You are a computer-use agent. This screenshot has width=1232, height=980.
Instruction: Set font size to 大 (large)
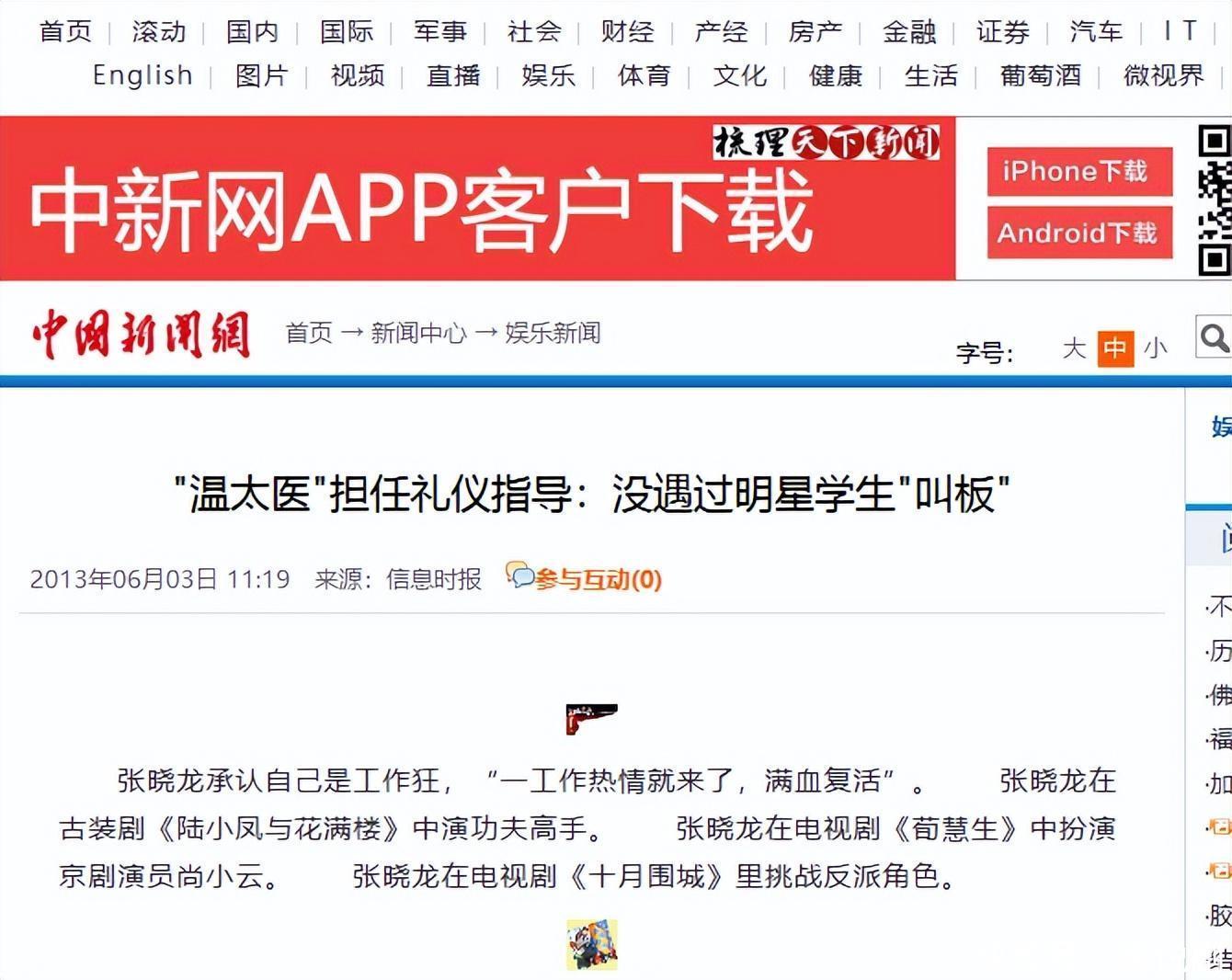tap(1074, 348)
